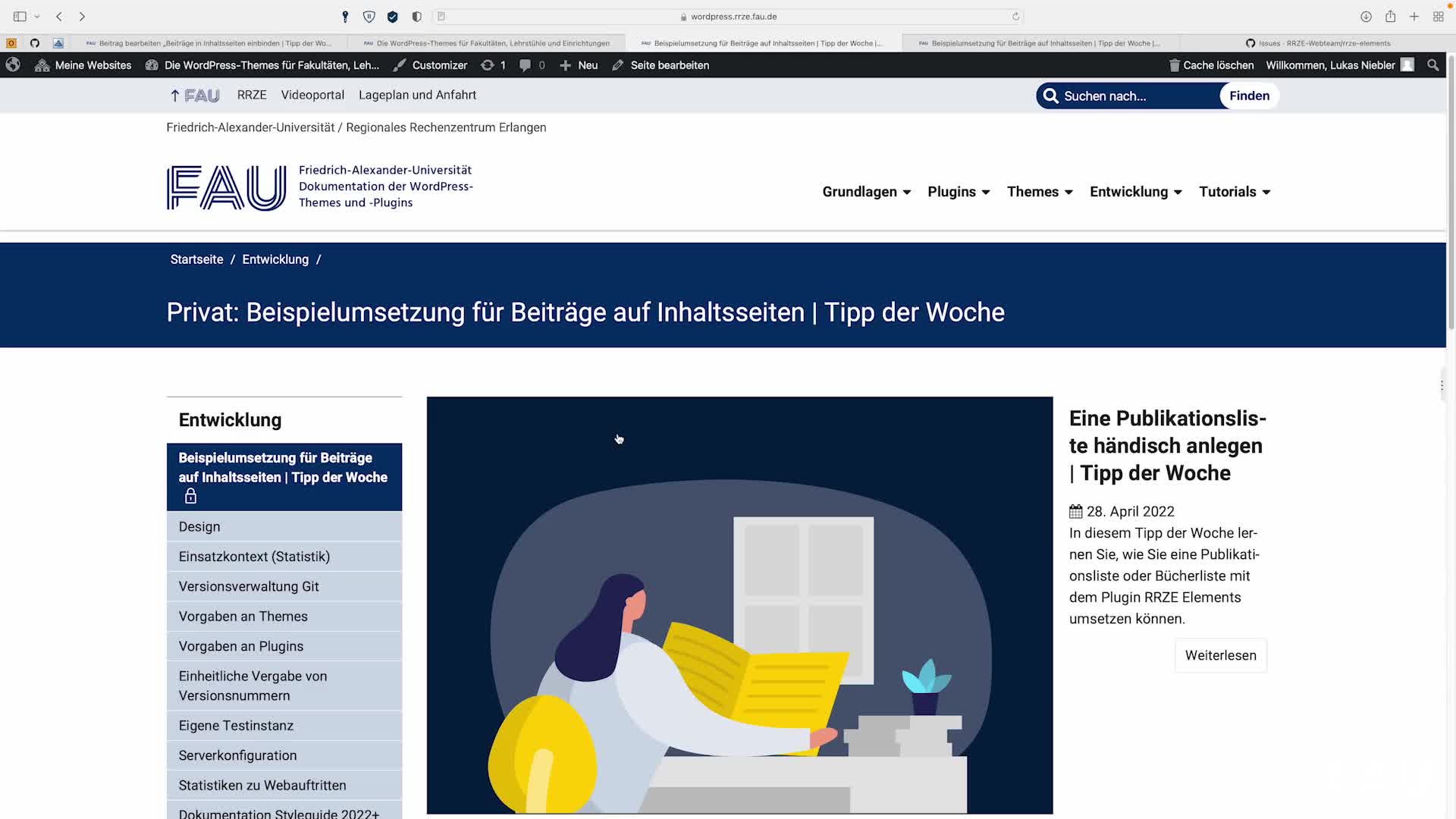Click the trash icon next to Cache löschen
Viewport: 1456px width, 819px height.
click(1173, 65)
